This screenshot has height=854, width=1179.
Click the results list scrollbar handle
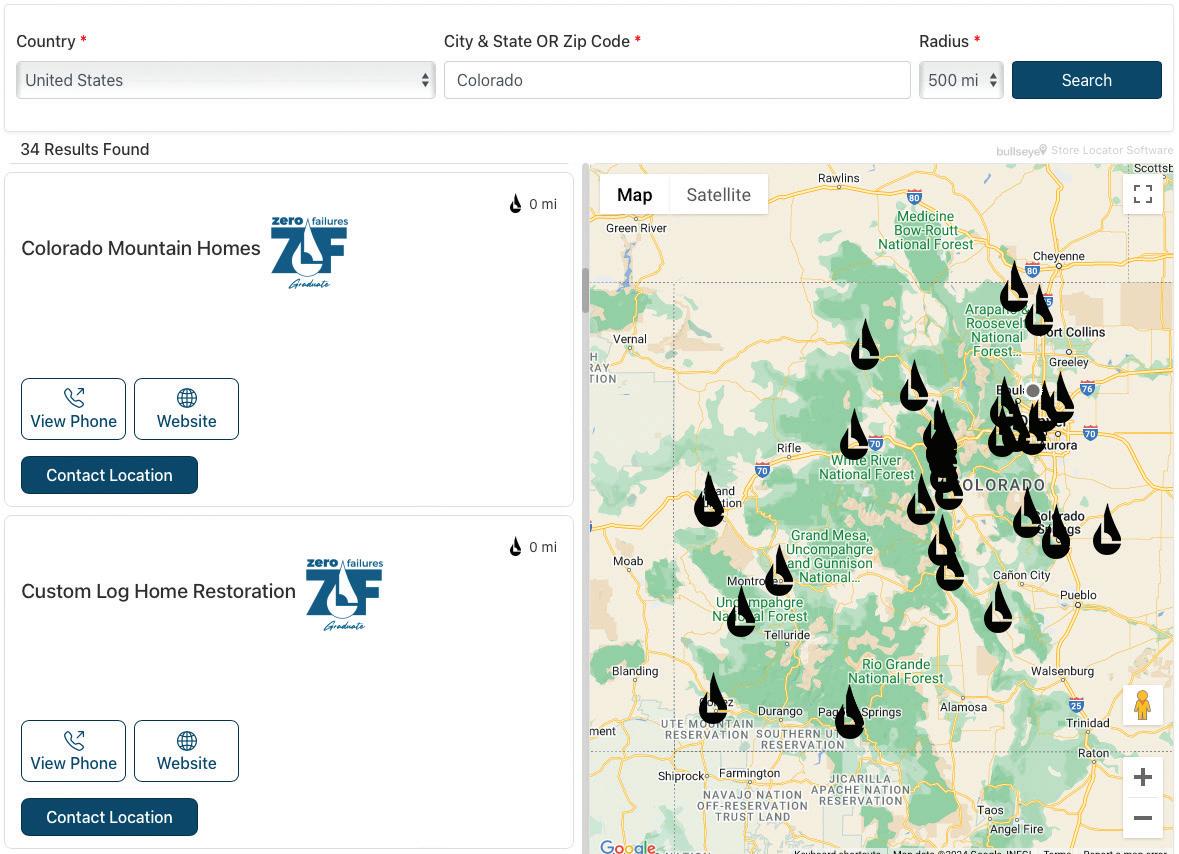click(x=585, y=290)
